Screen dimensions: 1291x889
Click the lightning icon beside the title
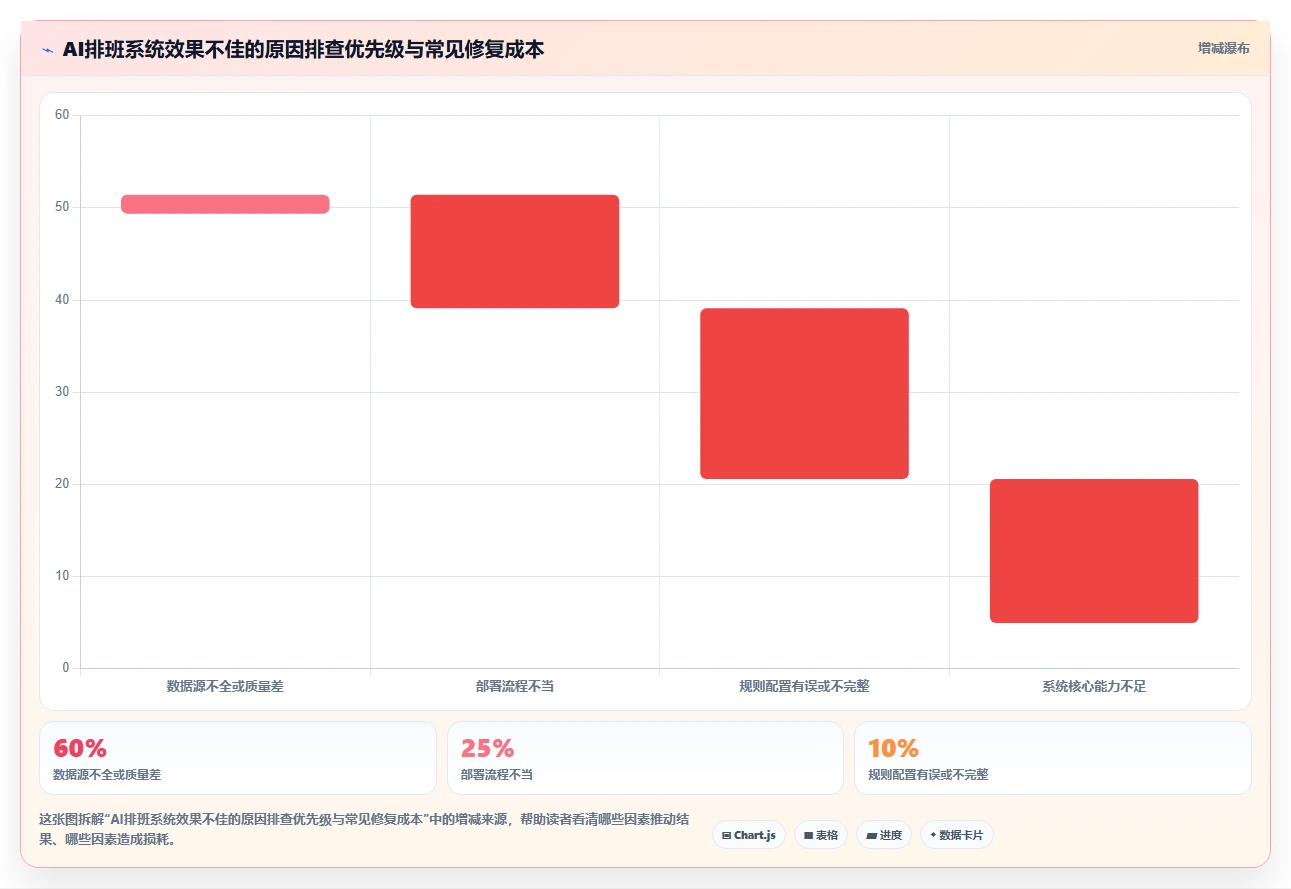47,50
